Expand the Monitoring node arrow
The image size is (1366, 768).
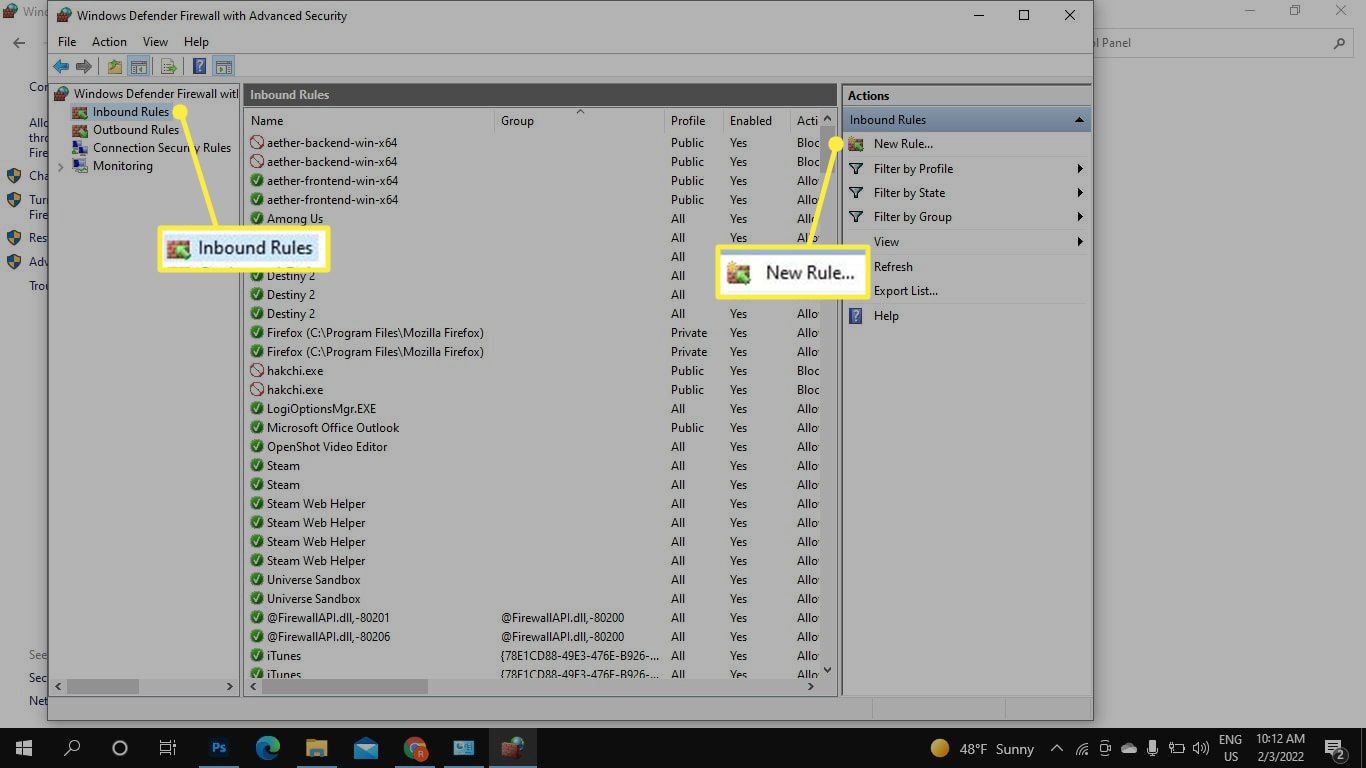(61, 166)
